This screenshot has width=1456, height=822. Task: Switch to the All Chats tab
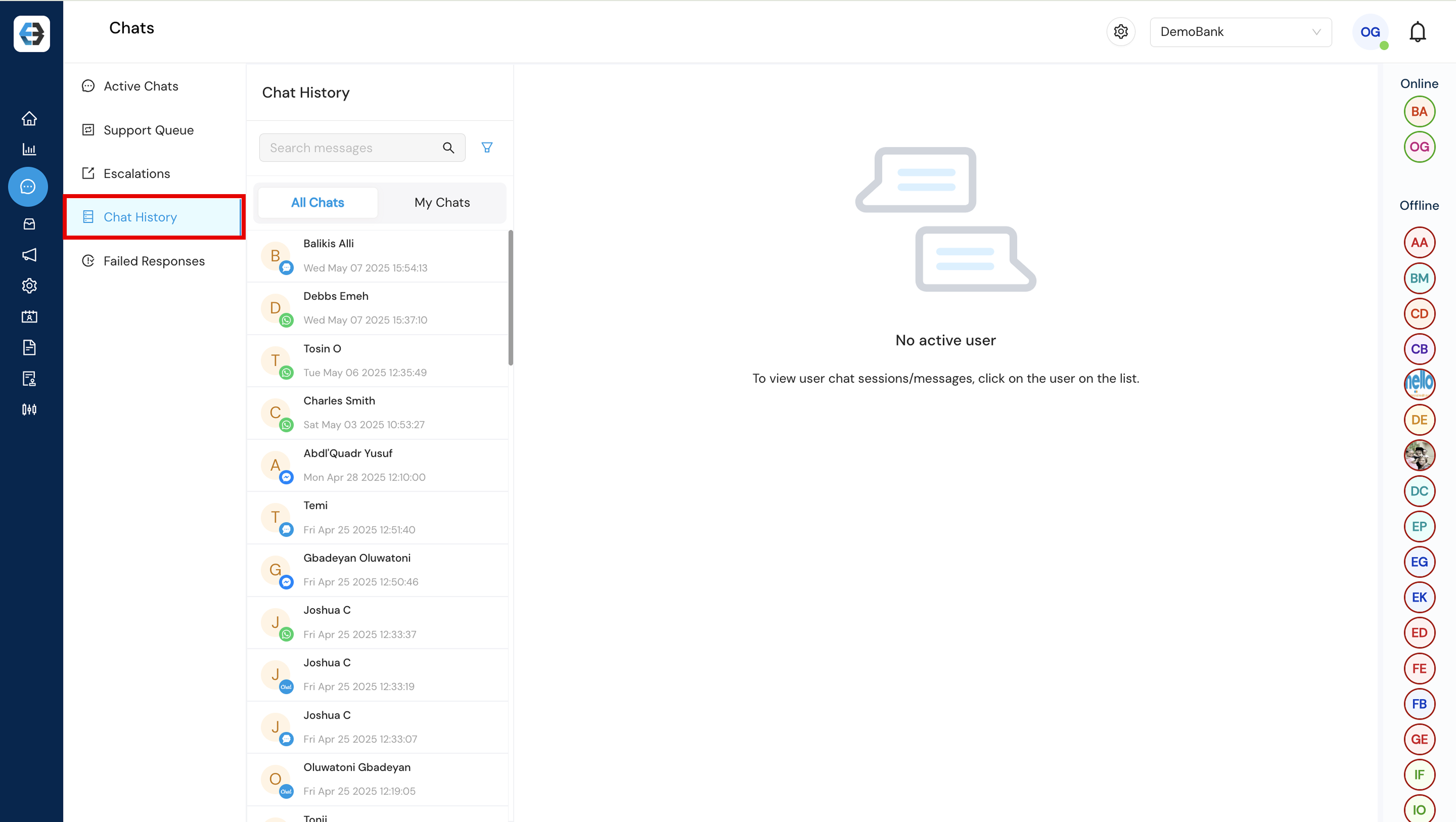[x=317, y=203]
